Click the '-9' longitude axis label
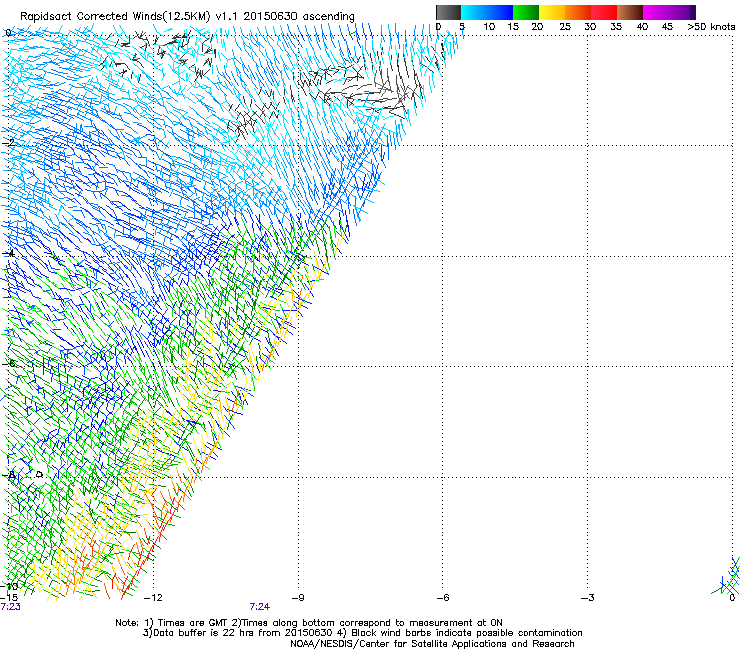The image size is (740, 650). 298,598
